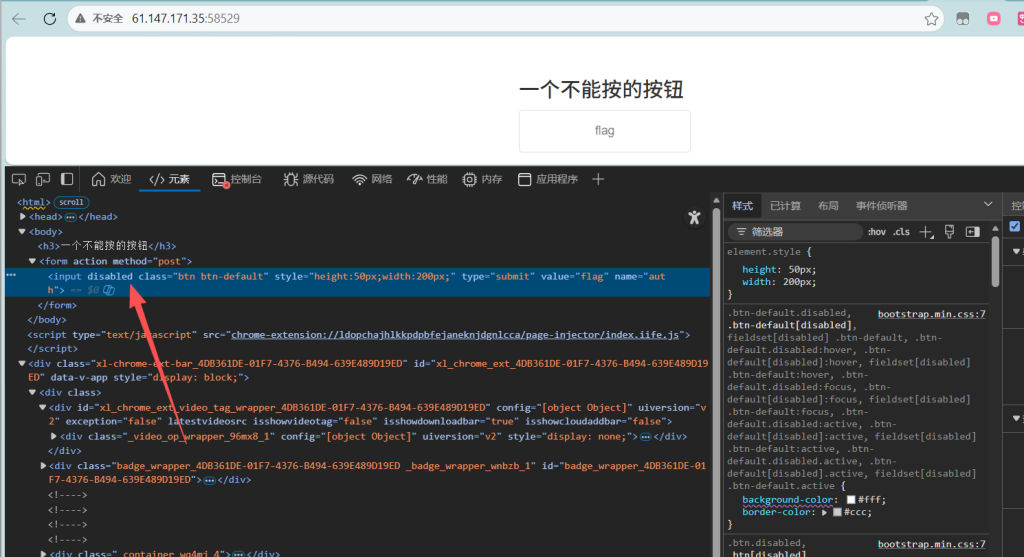The image size is (1024, 557).
Task: Activate the inspect element picker tool
Action: (18, 179)
